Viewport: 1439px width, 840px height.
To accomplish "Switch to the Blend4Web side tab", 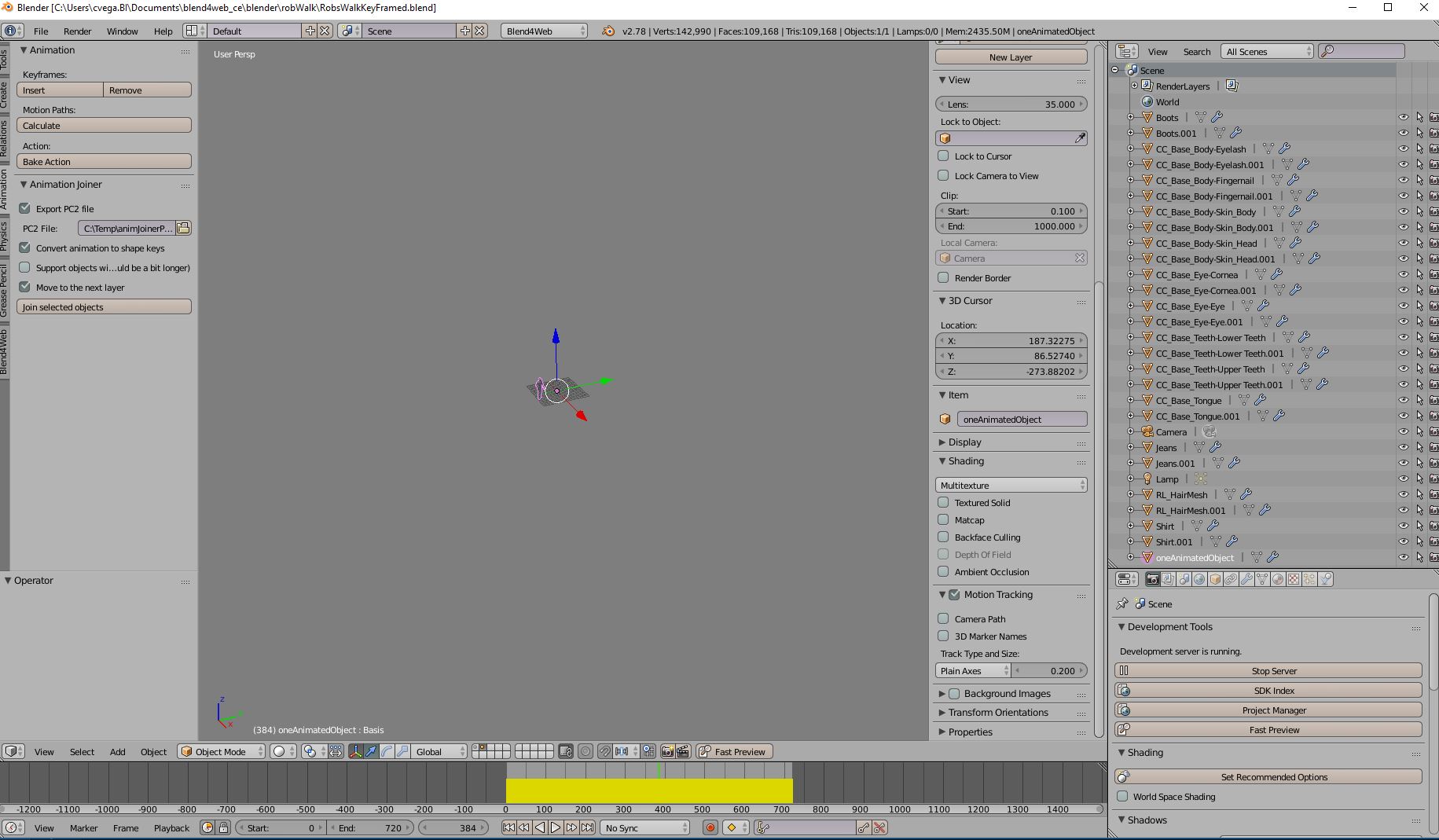I will pyautogui.click(x=4, y=351).
